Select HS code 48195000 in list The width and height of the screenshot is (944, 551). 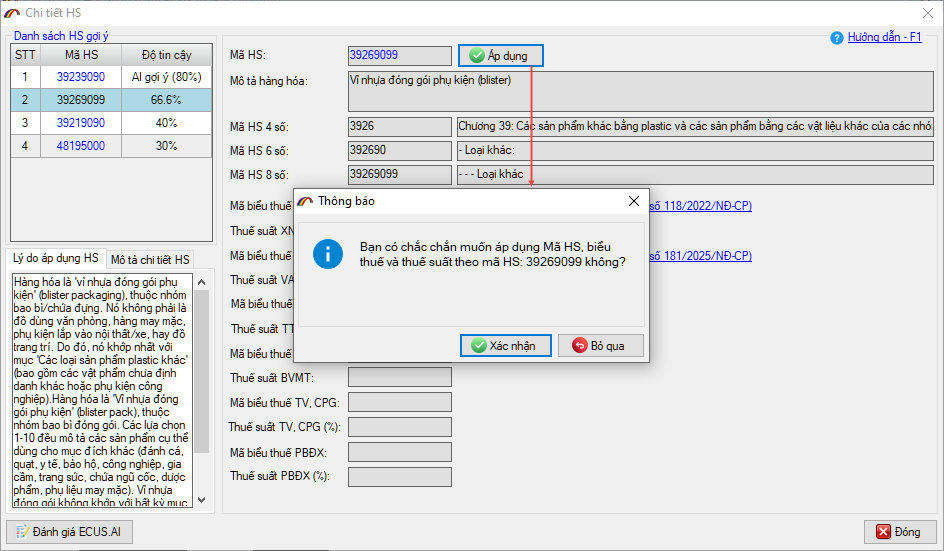[80, 146]
